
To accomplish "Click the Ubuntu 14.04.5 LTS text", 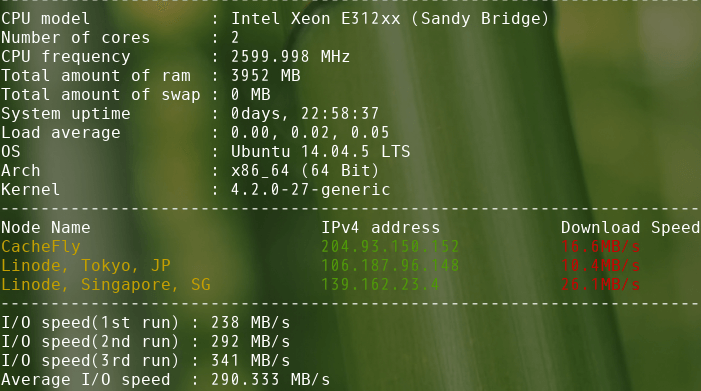I will coord(321,151).
